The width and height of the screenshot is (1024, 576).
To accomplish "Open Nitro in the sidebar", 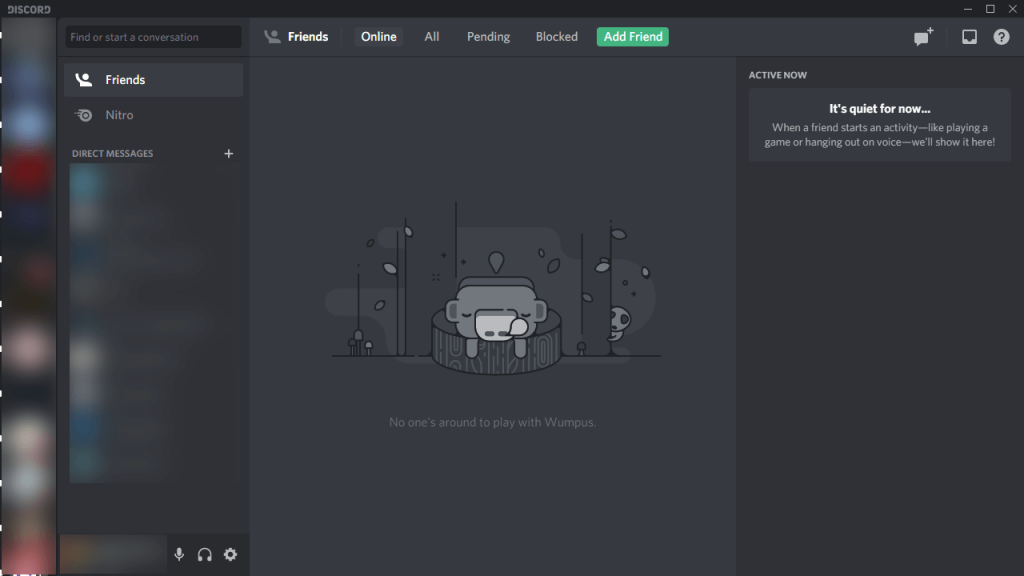I will (153, 115).
